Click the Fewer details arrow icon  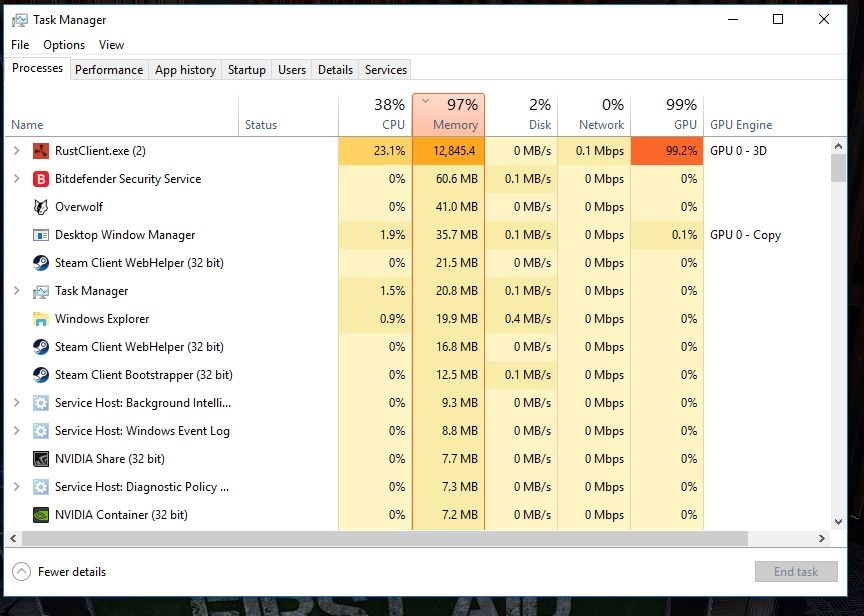click(x=21, y=572)
